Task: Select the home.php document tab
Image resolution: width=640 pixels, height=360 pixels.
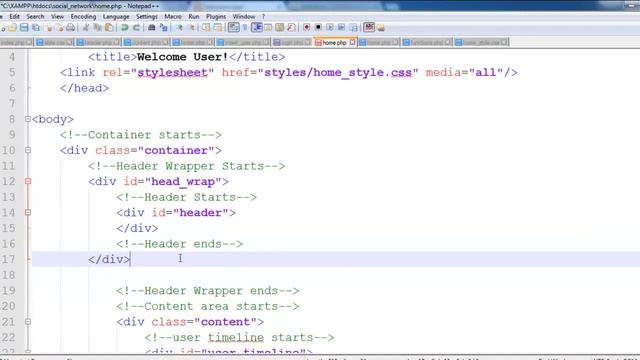Action: (x=335, y=42)
